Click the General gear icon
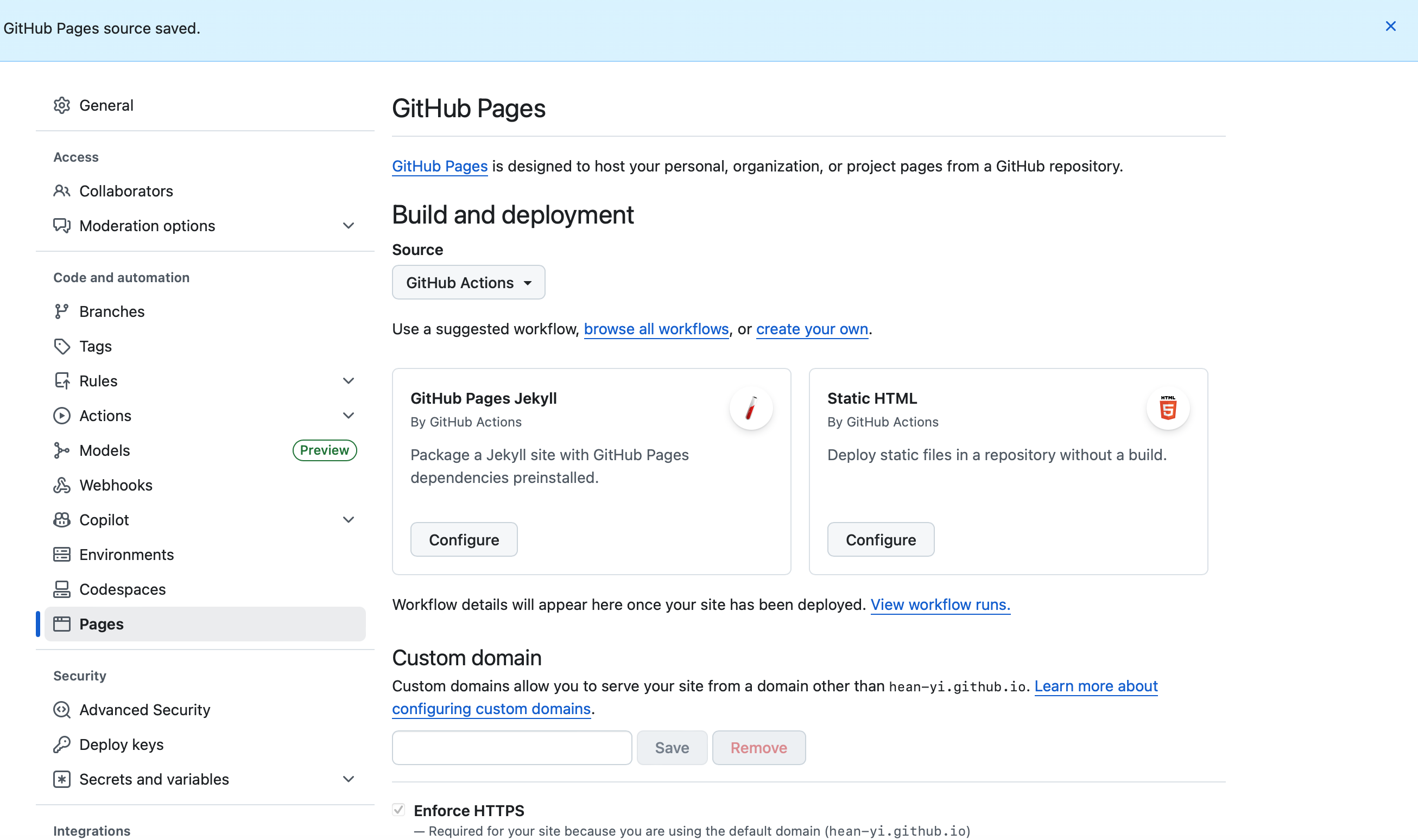The image size is (1418, 840). tap(62, 105)
